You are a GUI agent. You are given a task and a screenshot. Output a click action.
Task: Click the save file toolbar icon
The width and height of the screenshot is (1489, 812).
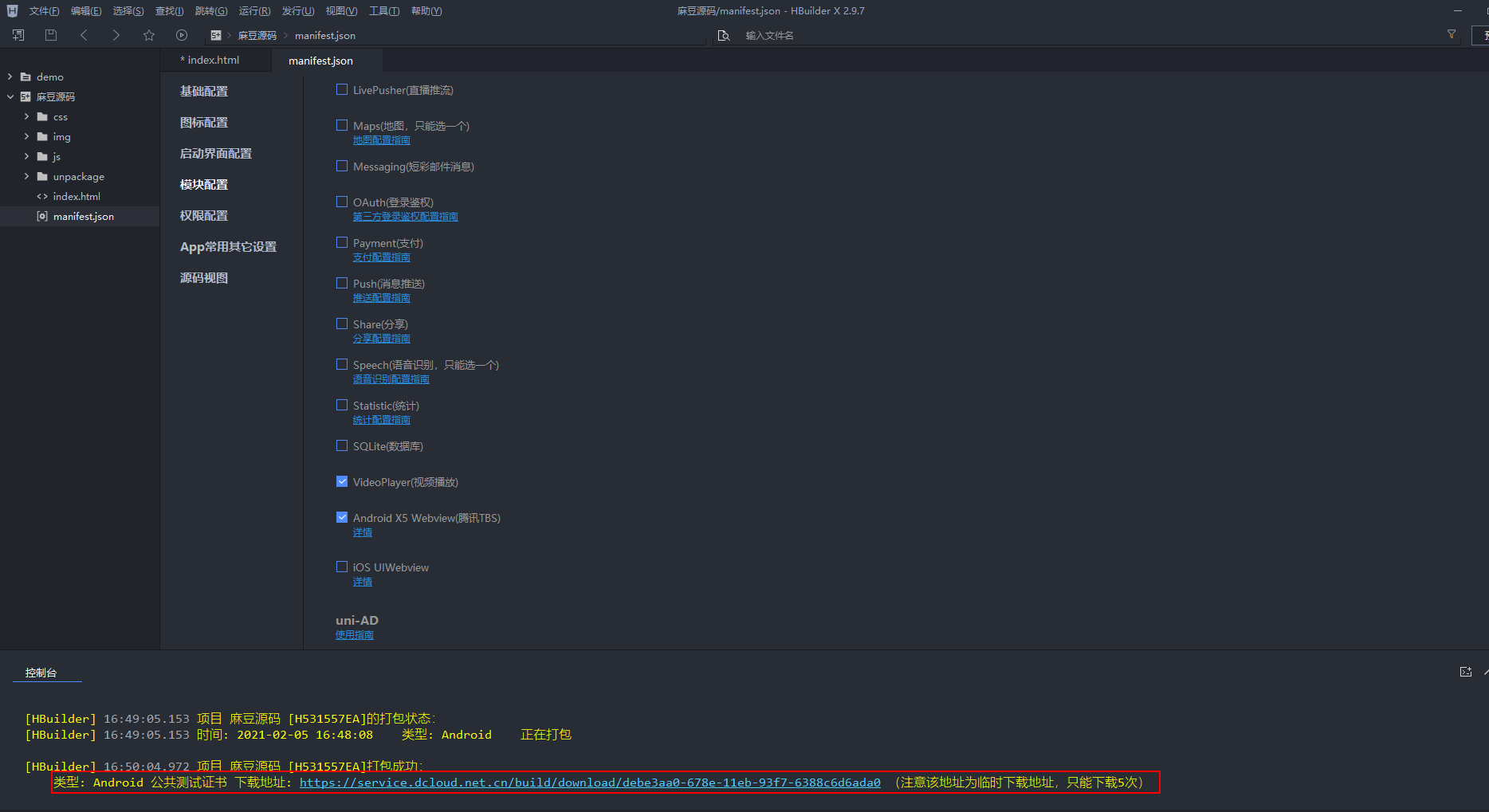point(51,35)
